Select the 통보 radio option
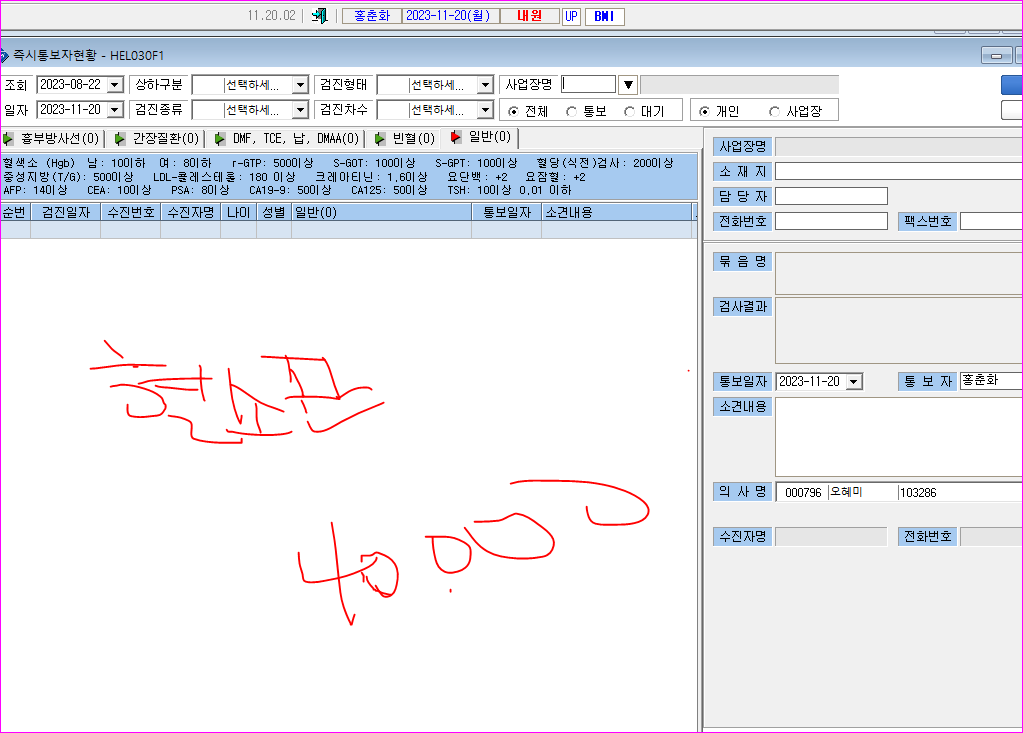The width and height of the screenshot is (1023, 733). pos(572,112)
